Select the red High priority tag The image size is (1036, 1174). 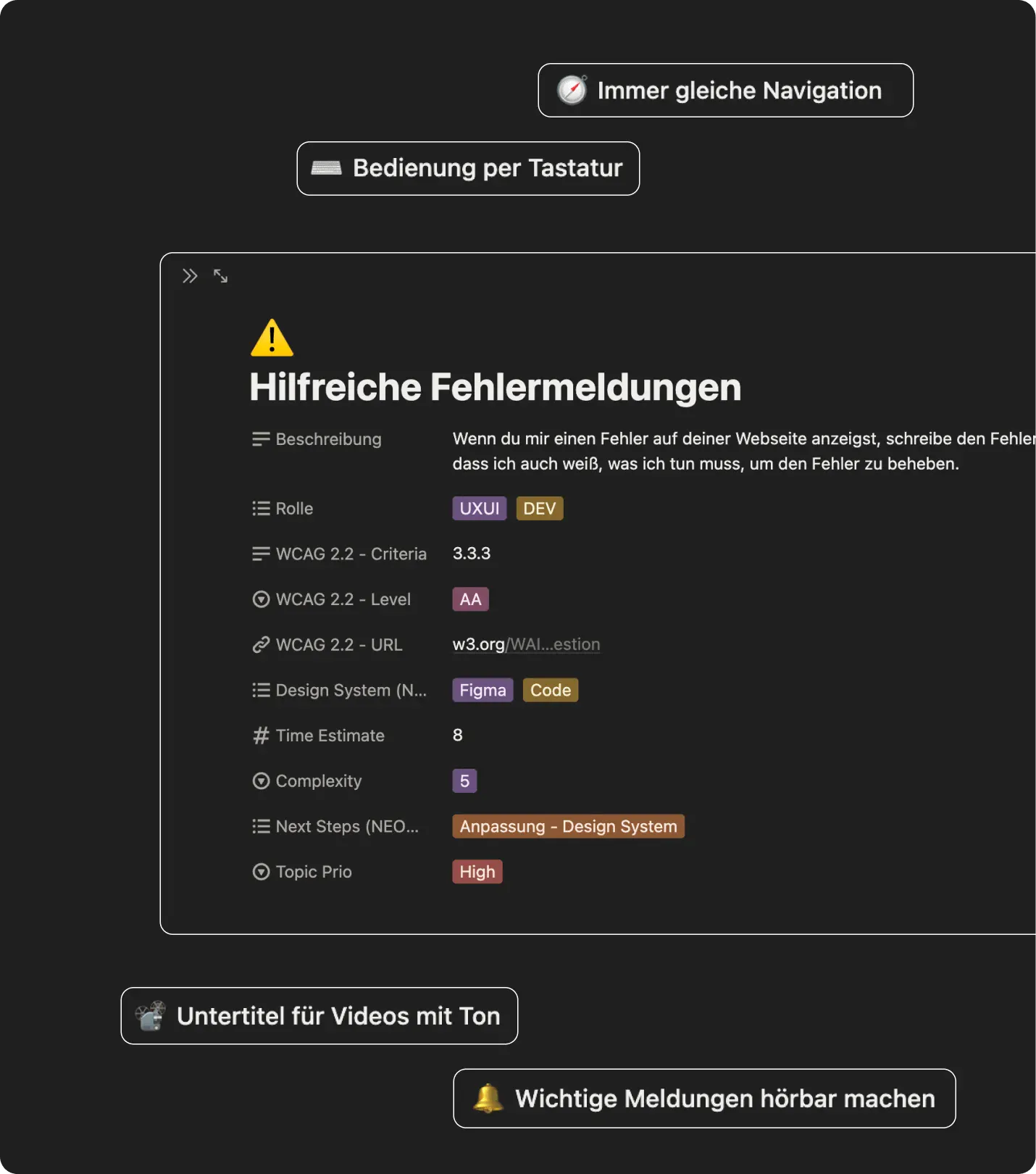point(477,872)
